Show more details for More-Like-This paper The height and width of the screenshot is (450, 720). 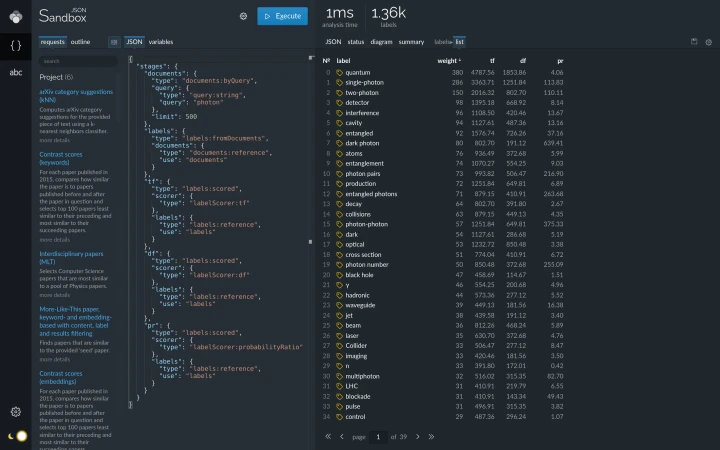[55, 359]
